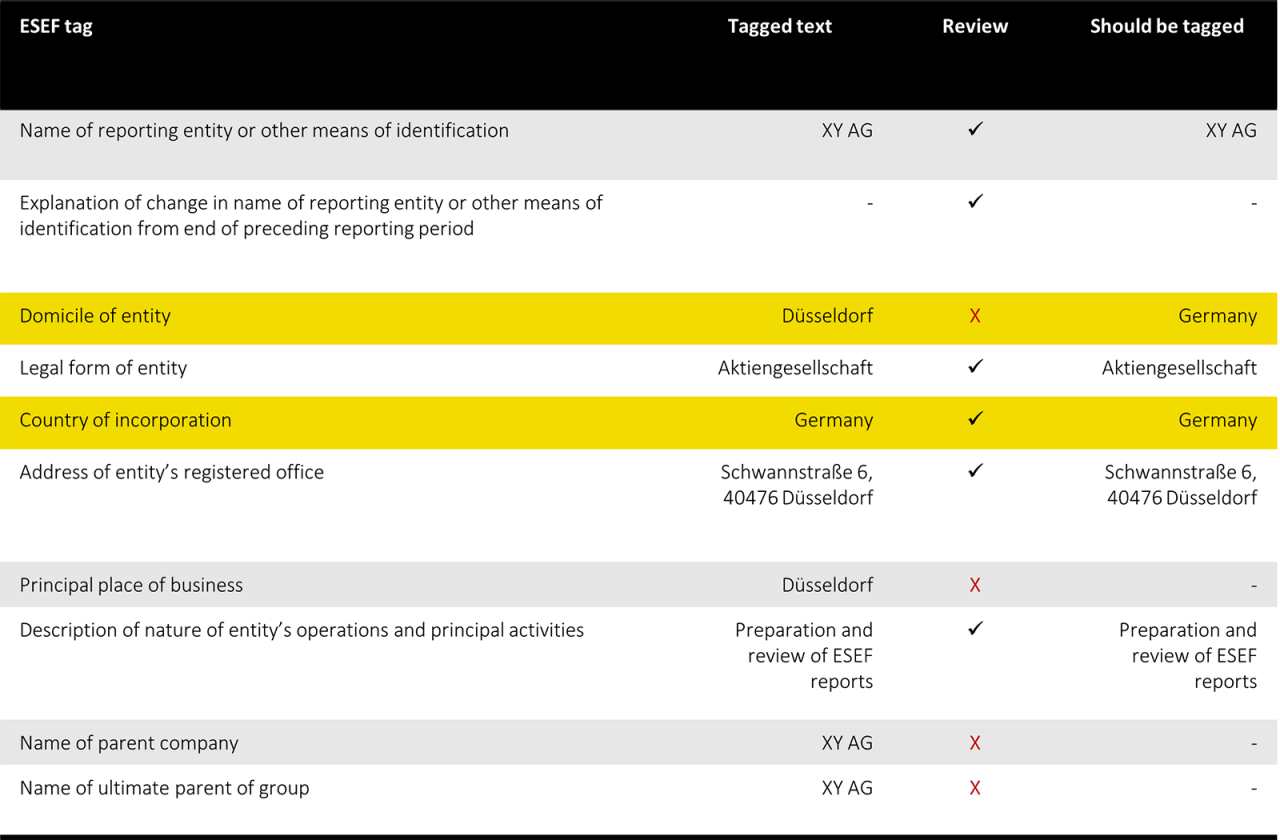1280x840 pixels.
Task: Click the red X in the 'Domicile of entity' row
Action: click(975, 316)
